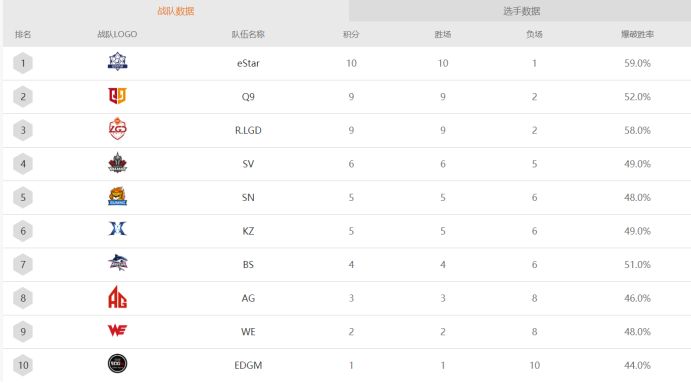Click the 胜场 column header
The width and height of the screenshot is (691, 383).
[x=443, y=34]
